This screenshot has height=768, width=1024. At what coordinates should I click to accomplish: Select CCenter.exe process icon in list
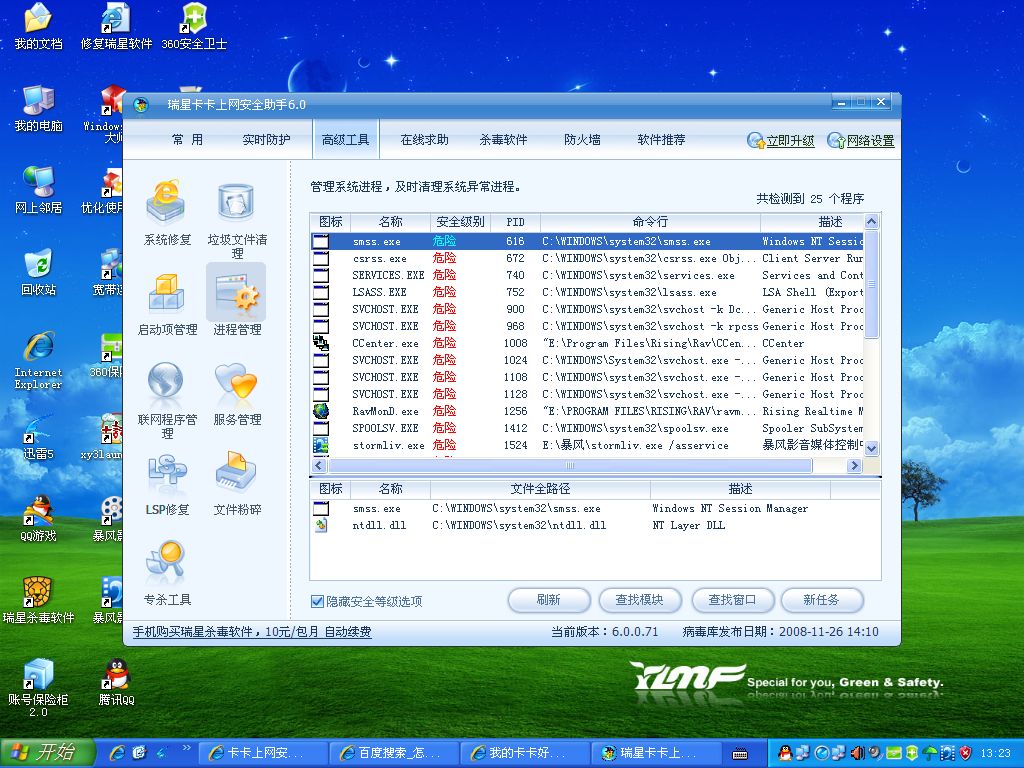(x=321, y=343)
